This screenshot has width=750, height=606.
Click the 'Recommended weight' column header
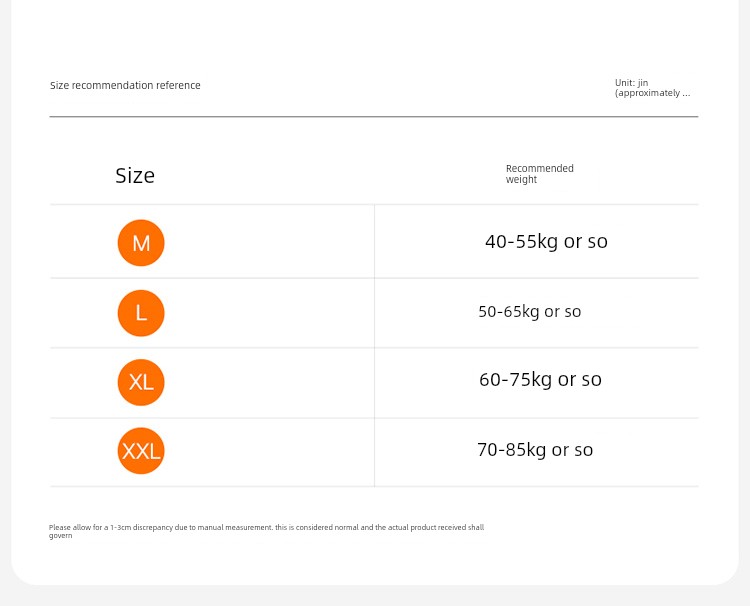(x=540, y=174)
